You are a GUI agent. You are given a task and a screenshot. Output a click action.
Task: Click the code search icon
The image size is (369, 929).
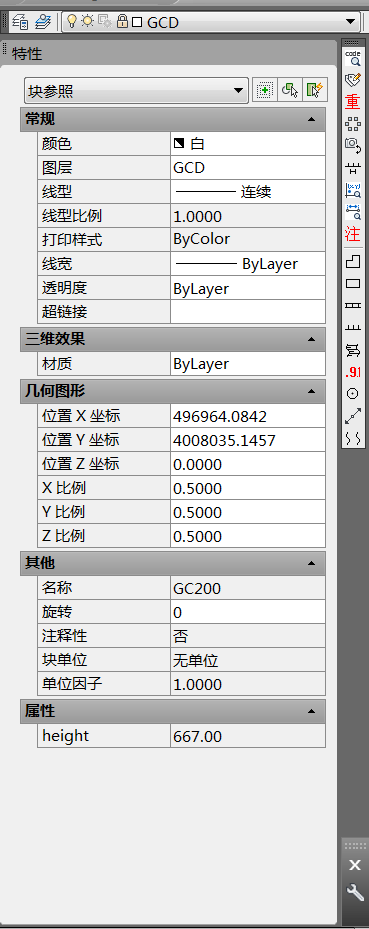[352, 57]
